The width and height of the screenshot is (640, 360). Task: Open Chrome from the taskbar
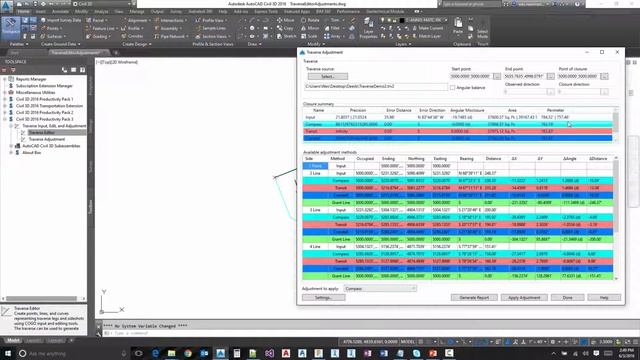click(x=188, y=353)
